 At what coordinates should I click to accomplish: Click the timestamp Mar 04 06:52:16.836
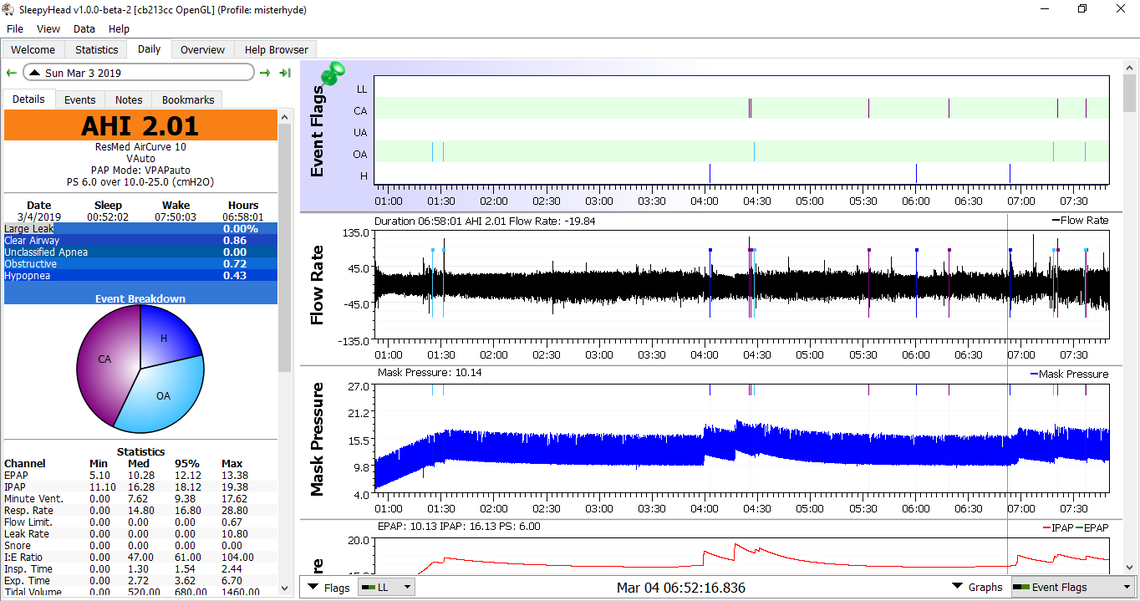click(681, 587)
